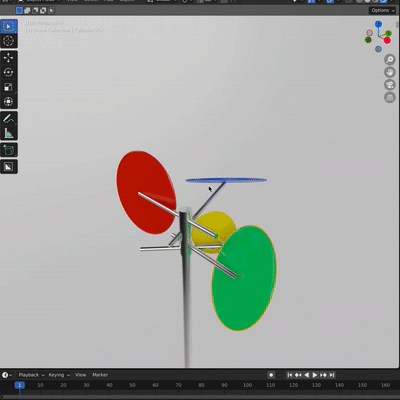The width and height of the screenshot is (400, 400).
Task: Jump to the start frame
Action: (290, 375)
